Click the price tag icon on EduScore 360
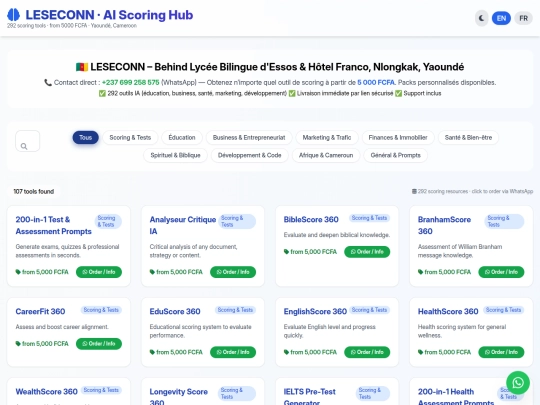This screenshot has width=540, height=405. point(152,352)
